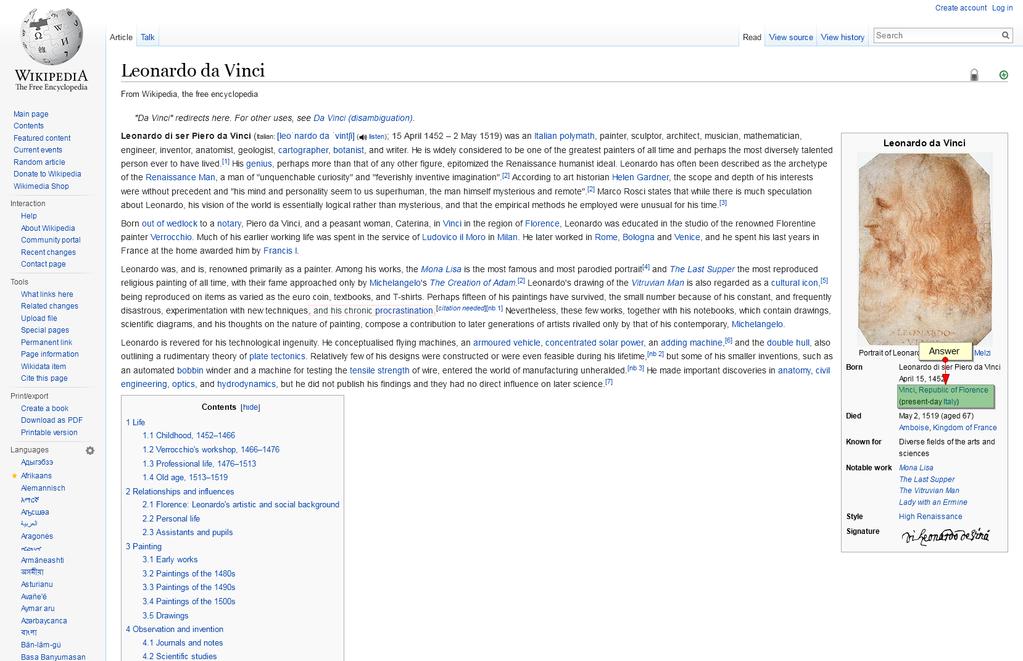
Task: Open Italian polymath link
Action: (x=564, y=136)
